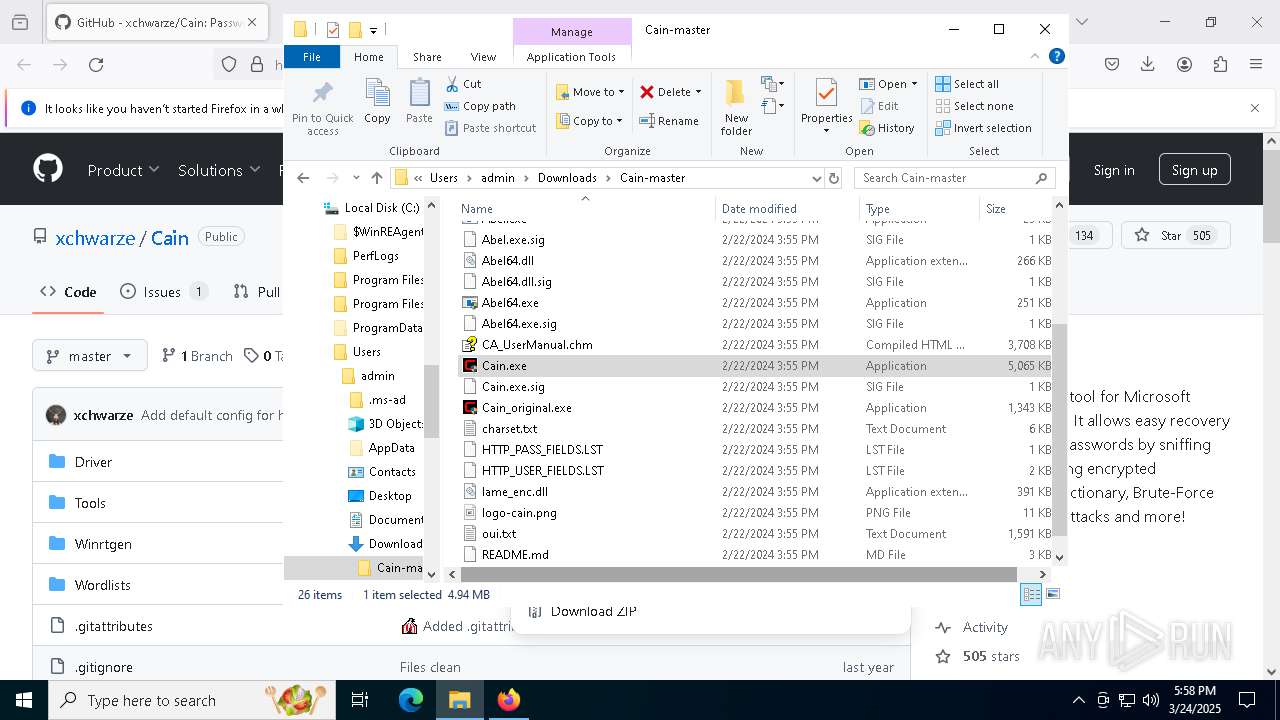Open Microsoft Edge from taskbar
1280x720 pixels.
point(411,700)
